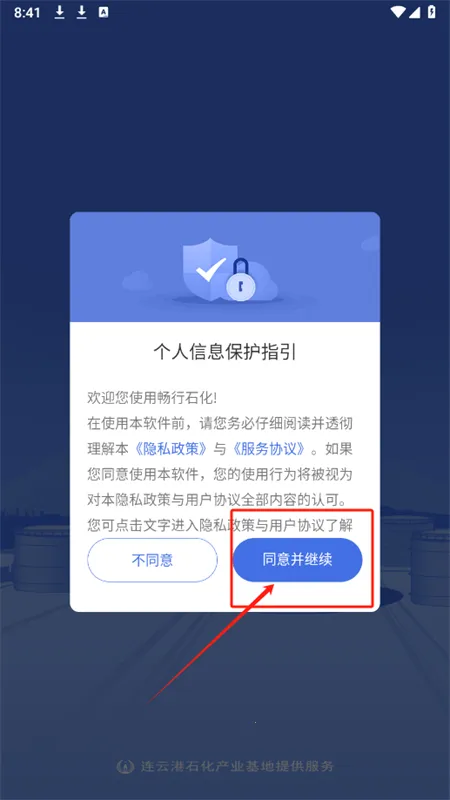Viewport: 450px width, 800px height.
Task: Tap the shield checkmark icon
Action: tap(210, 268)
